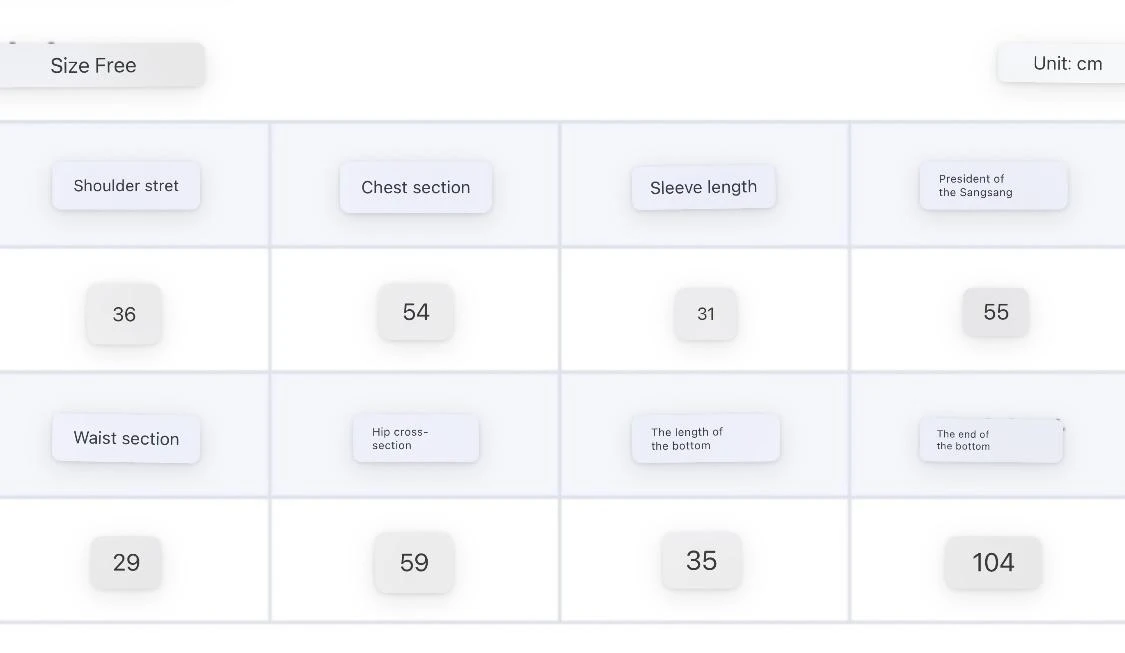Click The end of the bottom chip
This screenshot has width=1125, height=653.
pos(990,440)
